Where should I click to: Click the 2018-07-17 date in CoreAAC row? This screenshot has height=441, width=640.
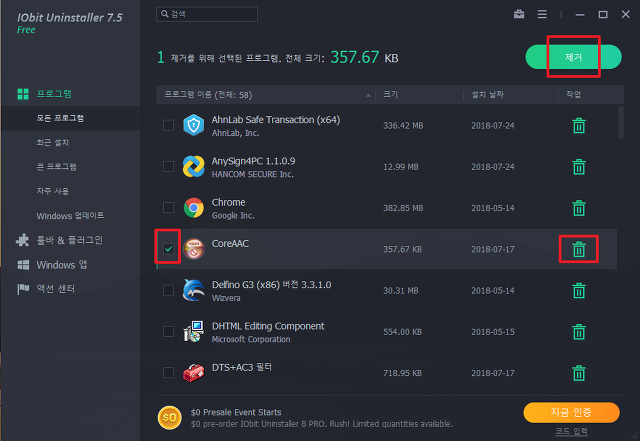(x=493, y=249)
